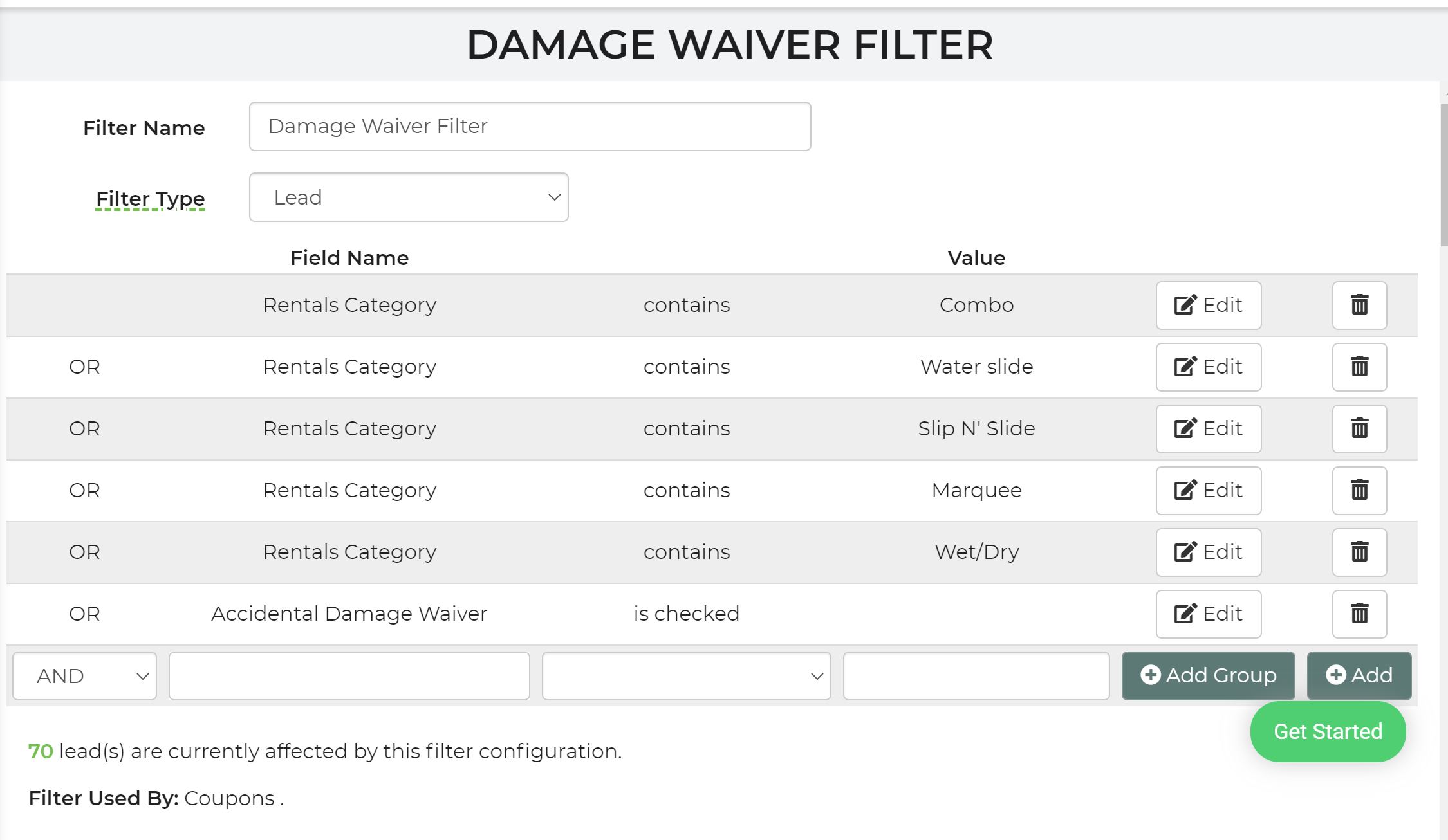Open the AND operator dropdown

pyautogui.click(x=84, y=676)
